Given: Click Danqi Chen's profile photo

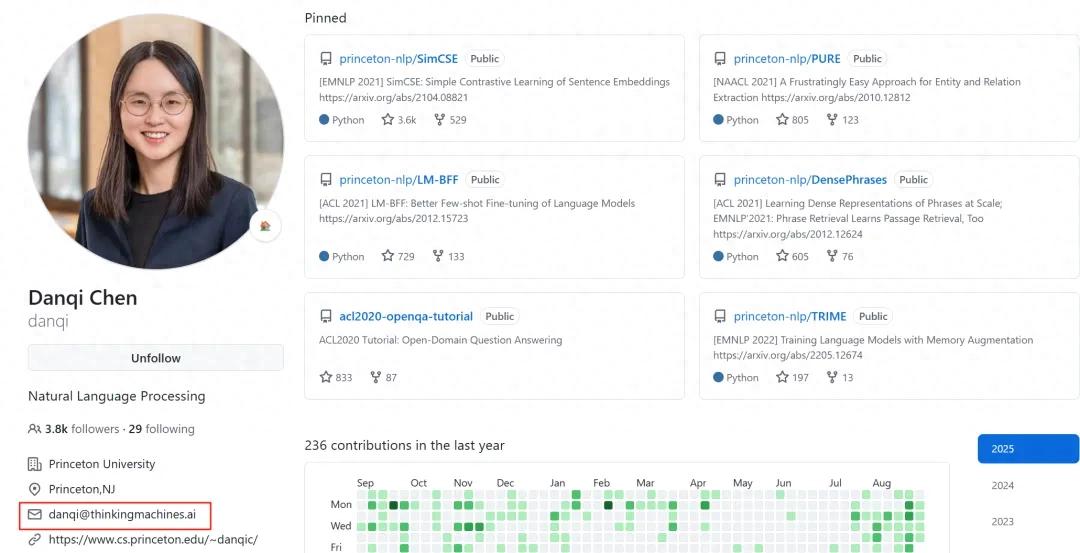Looking at the screenshot, I should pos(155,142).
